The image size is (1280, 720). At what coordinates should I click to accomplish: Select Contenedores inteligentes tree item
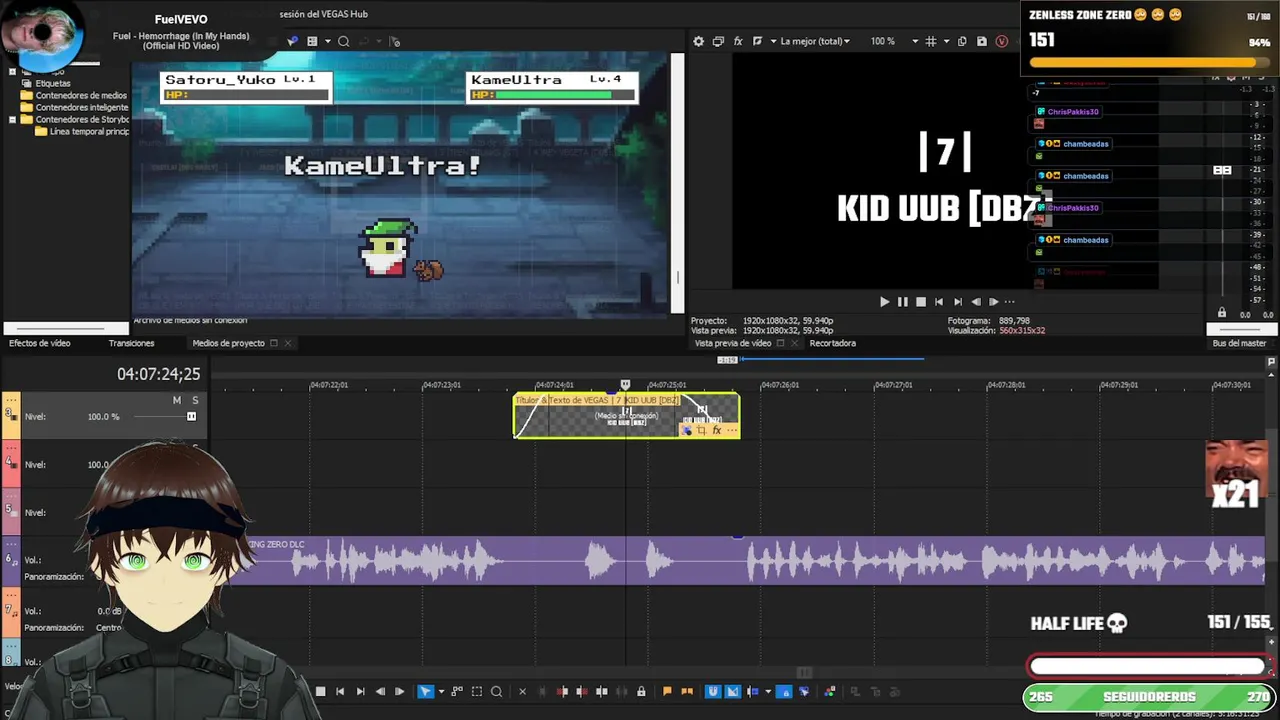pos(82,107)
